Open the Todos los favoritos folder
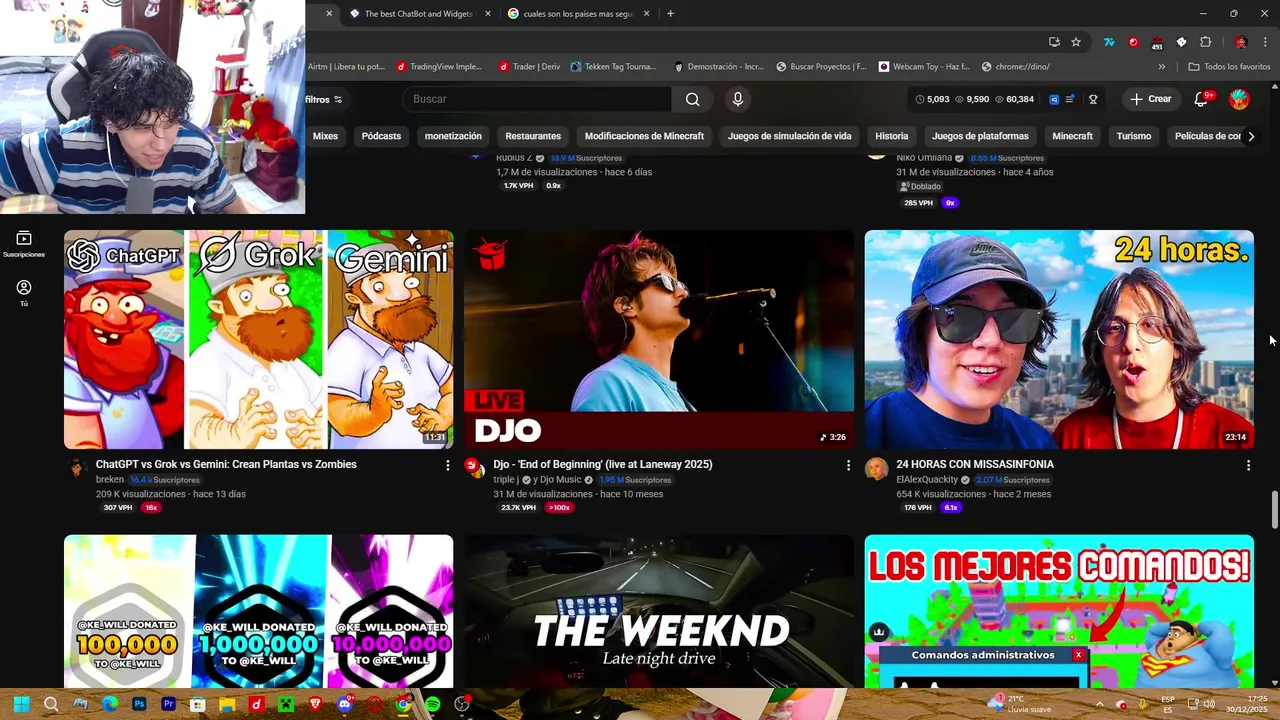Image resolution: width=1280 pixels, height=720 pixels. click(x=1229, y=67)
